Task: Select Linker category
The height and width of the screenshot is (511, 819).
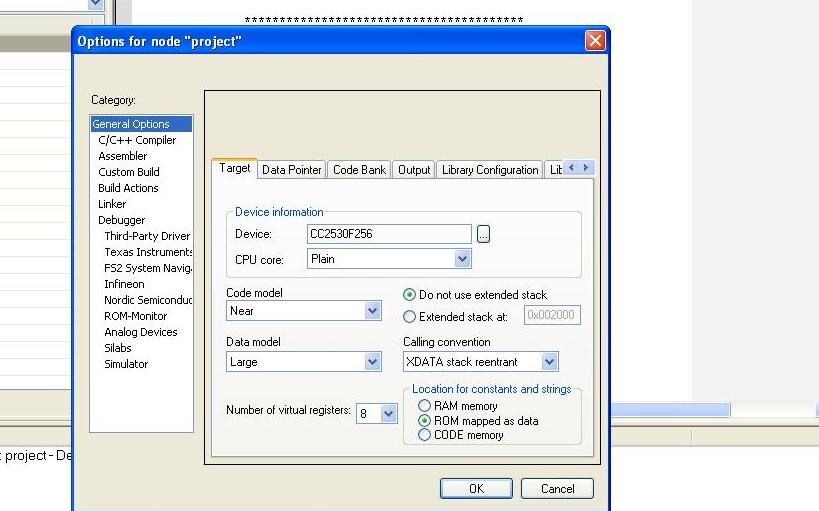Action: click(x=112, y=204)
